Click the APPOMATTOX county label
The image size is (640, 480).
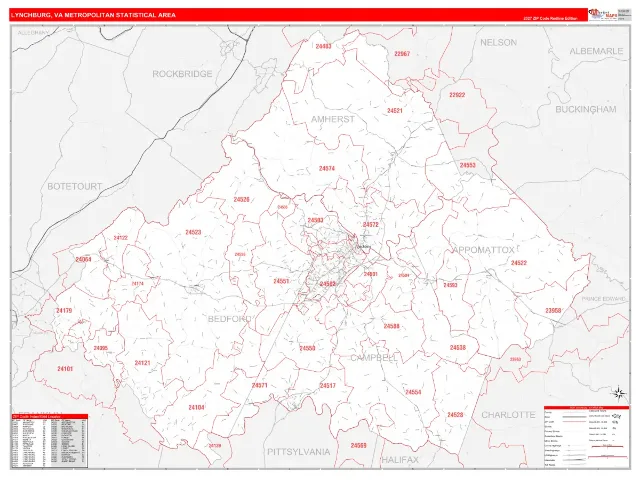pyautogui.click(x=483, y=250)
